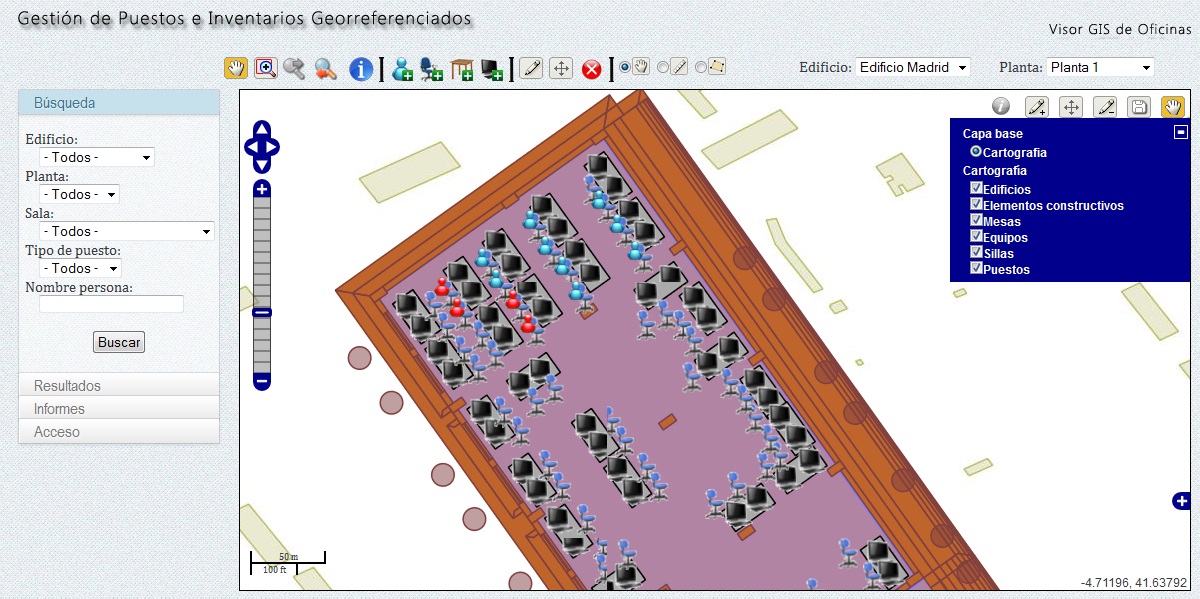Click the grey info icon in the map toolbar
This screenshot has height=599, width=1200.
click(x=1001, y=106)
